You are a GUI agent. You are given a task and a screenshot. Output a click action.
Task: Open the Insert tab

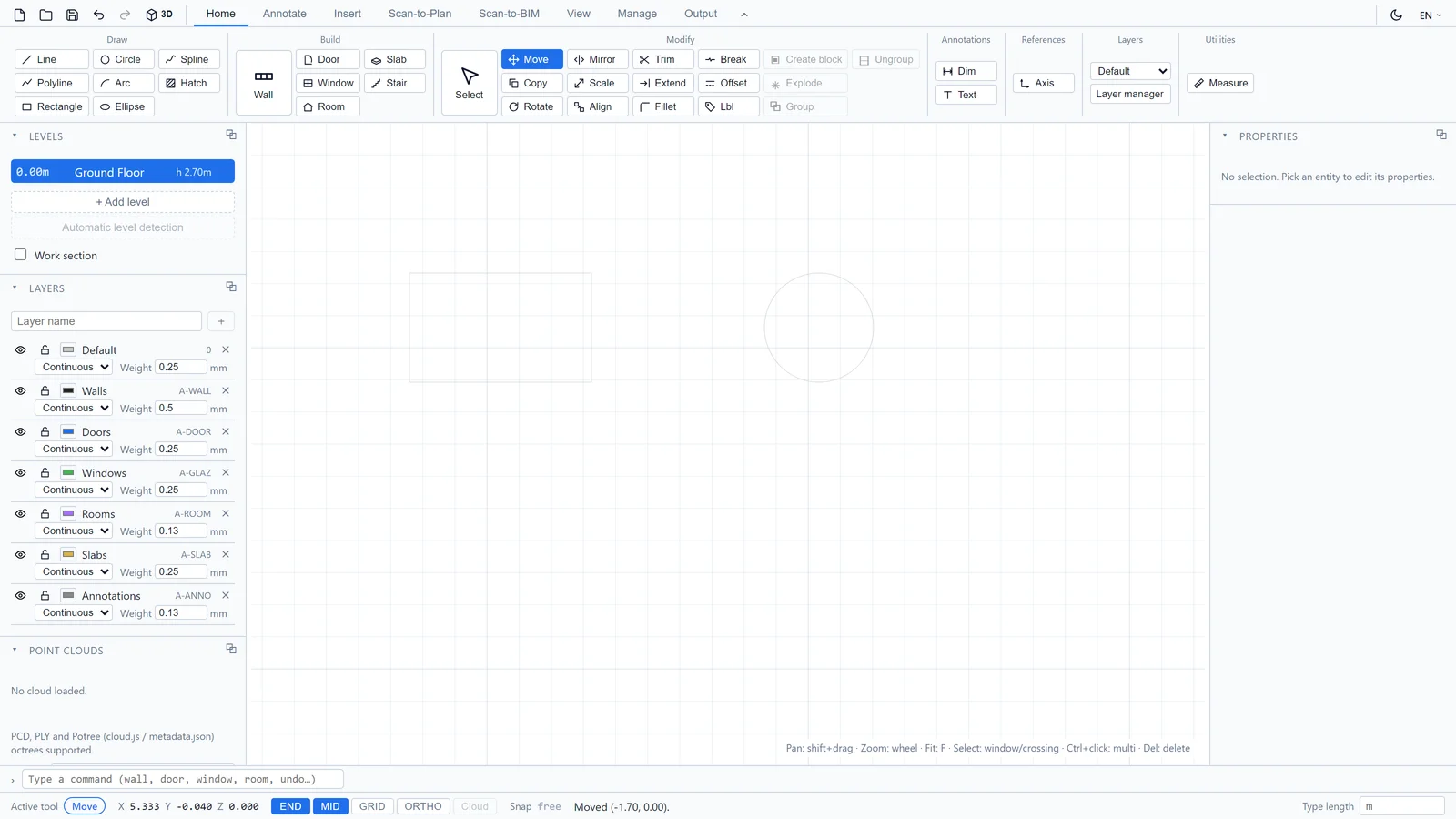[348, 14]
